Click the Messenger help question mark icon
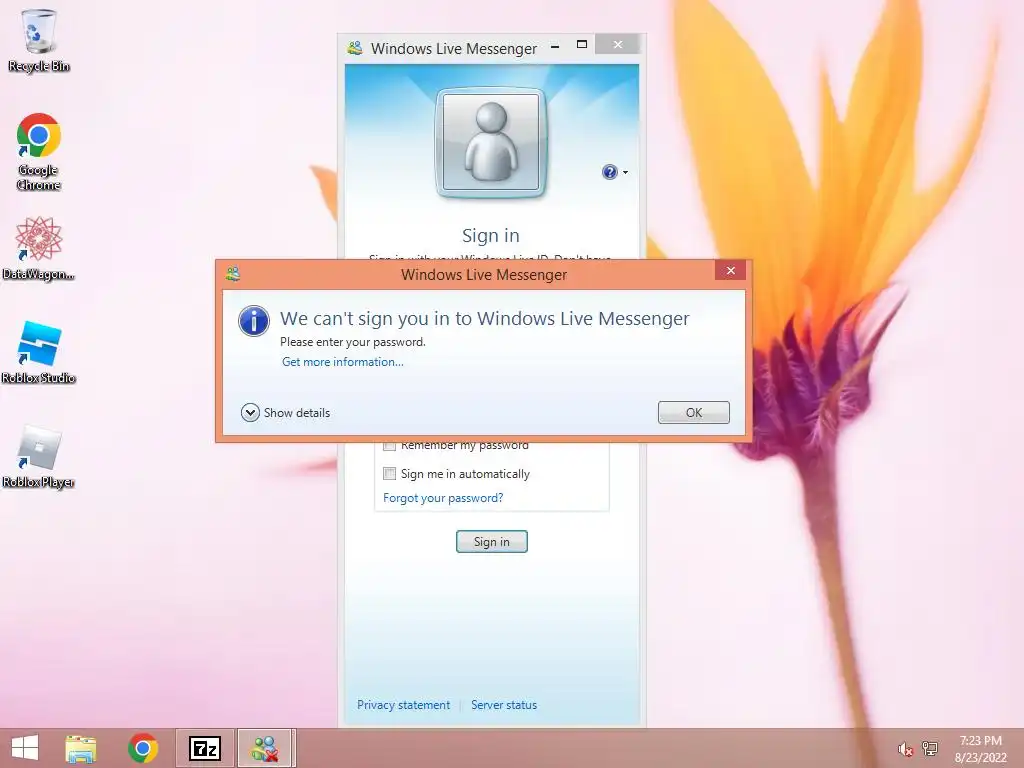 pos(609,172)
